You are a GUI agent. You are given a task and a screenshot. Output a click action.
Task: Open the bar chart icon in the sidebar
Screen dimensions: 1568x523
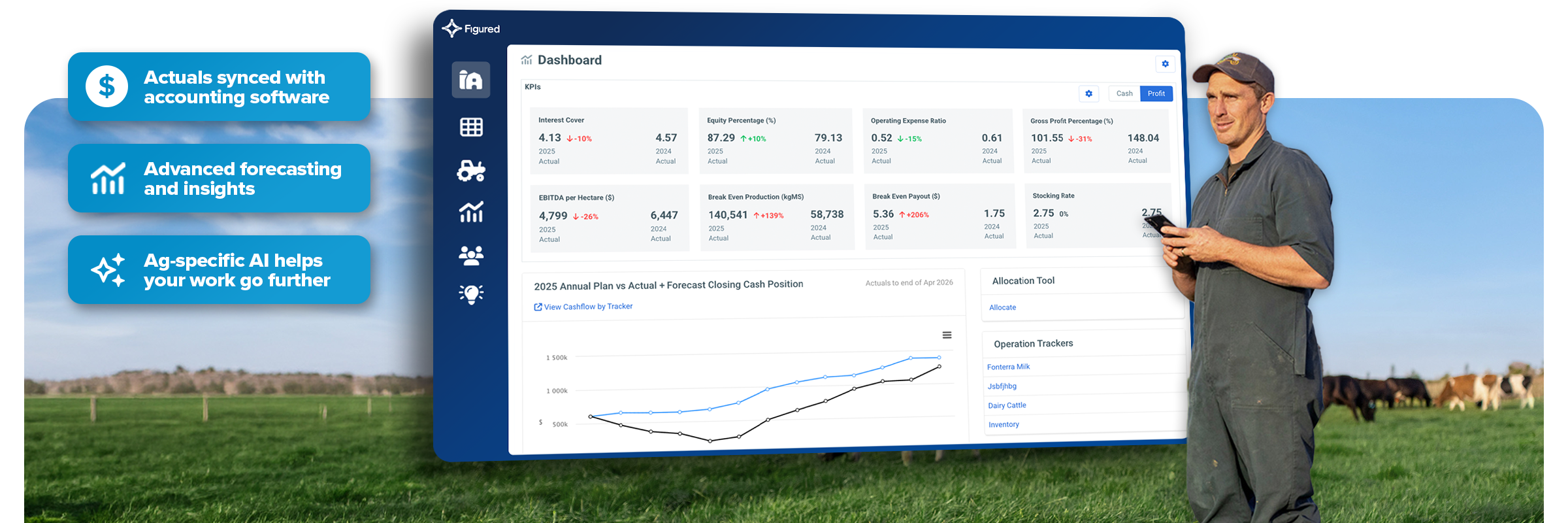tap(471, 212)
